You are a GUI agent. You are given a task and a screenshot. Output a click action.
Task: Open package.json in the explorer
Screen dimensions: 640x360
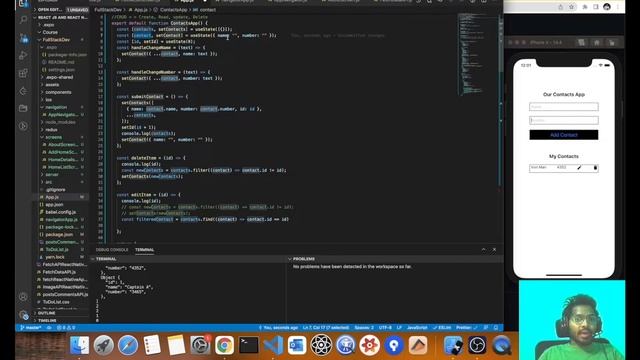(59, 235)
